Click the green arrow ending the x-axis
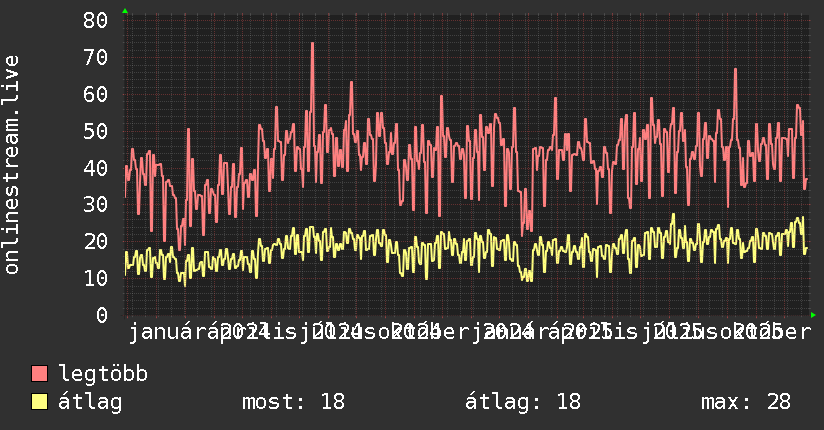The width and height of the screenshot is (824, 430). pos(813,315)
